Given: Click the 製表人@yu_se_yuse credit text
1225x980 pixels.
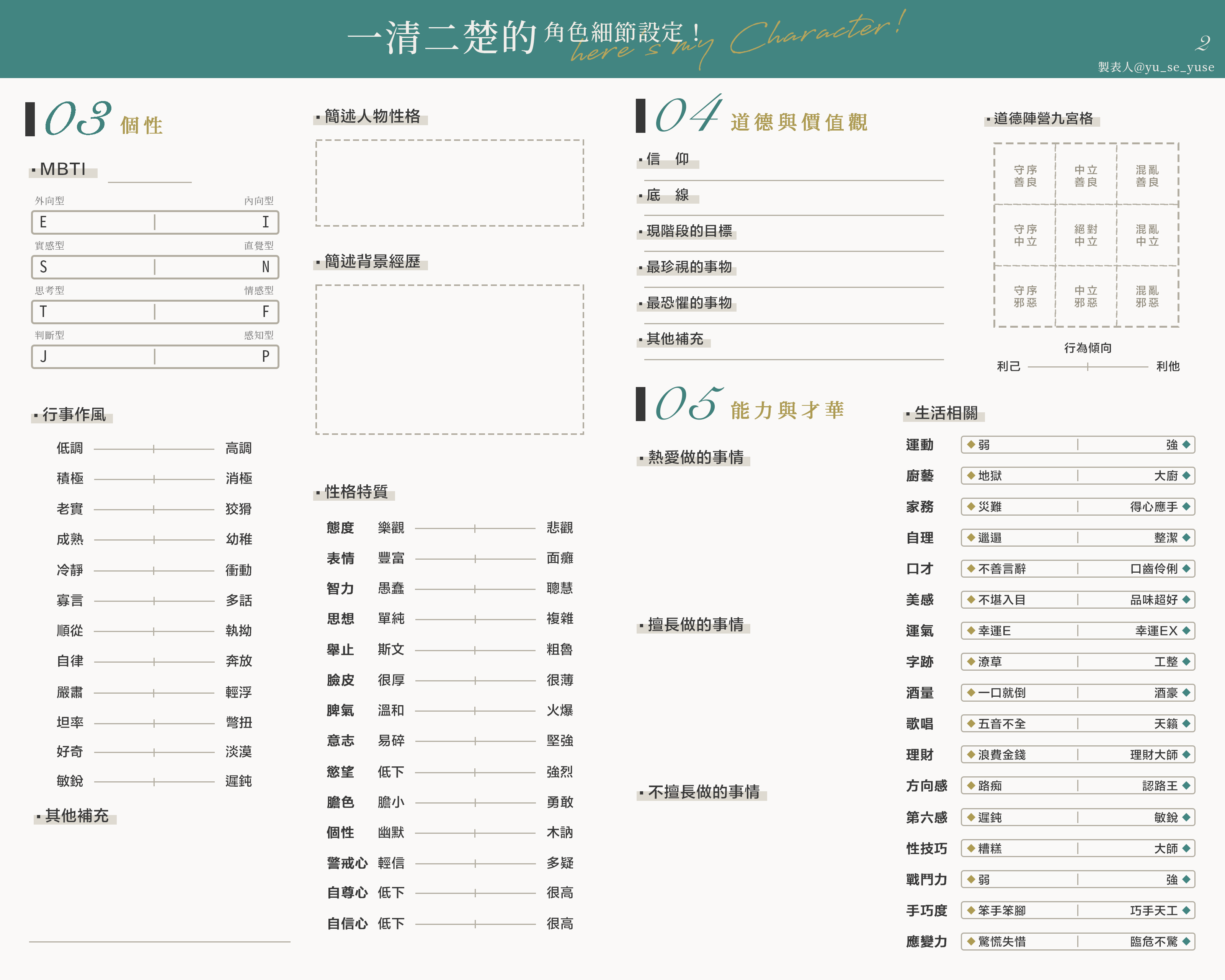Looking at the screenshot, I should pyautogui.click(x=1156, y=67).
